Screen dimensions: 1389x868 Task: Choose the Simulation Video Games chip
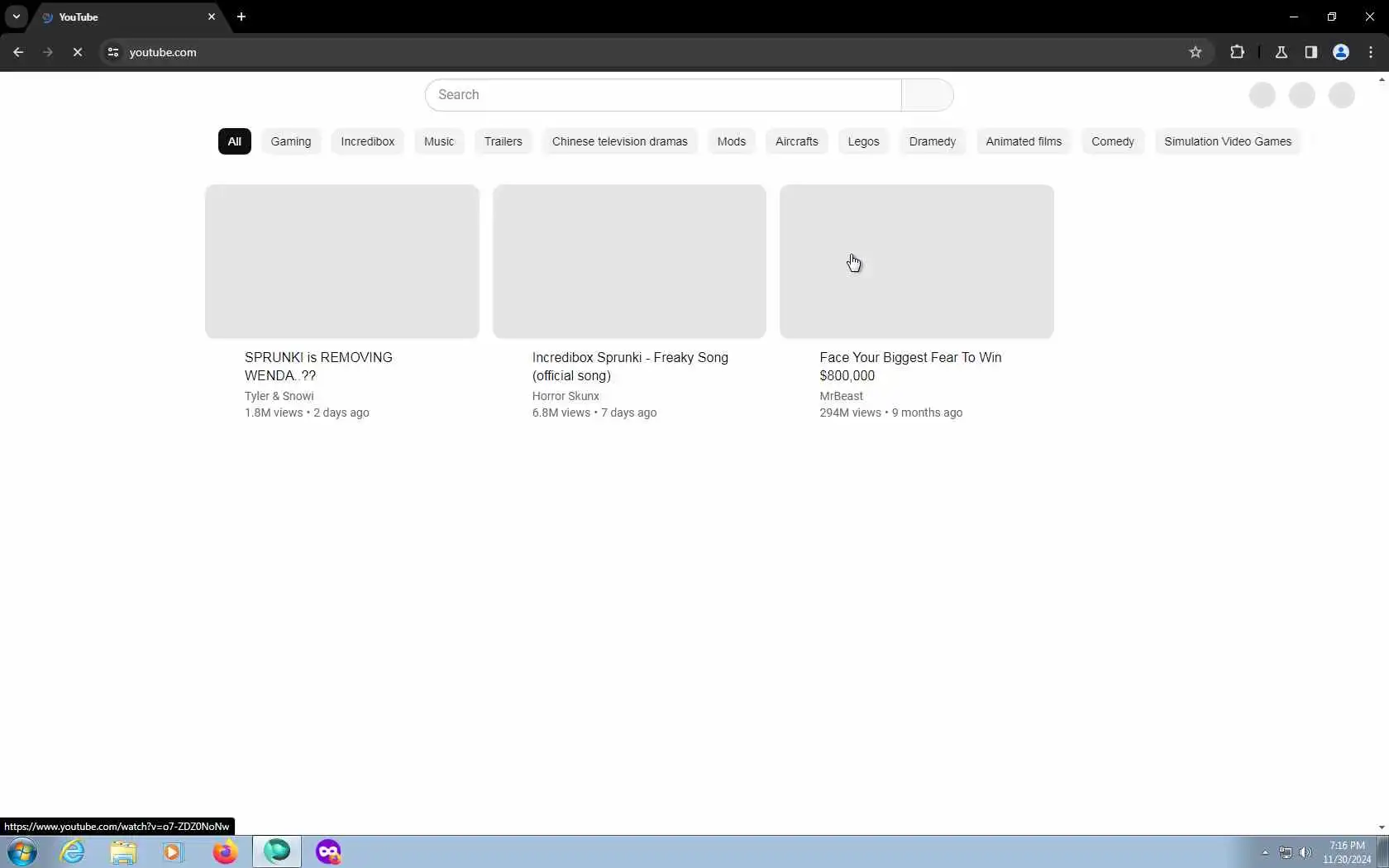pyautogui.click(x=1228, y=141)
